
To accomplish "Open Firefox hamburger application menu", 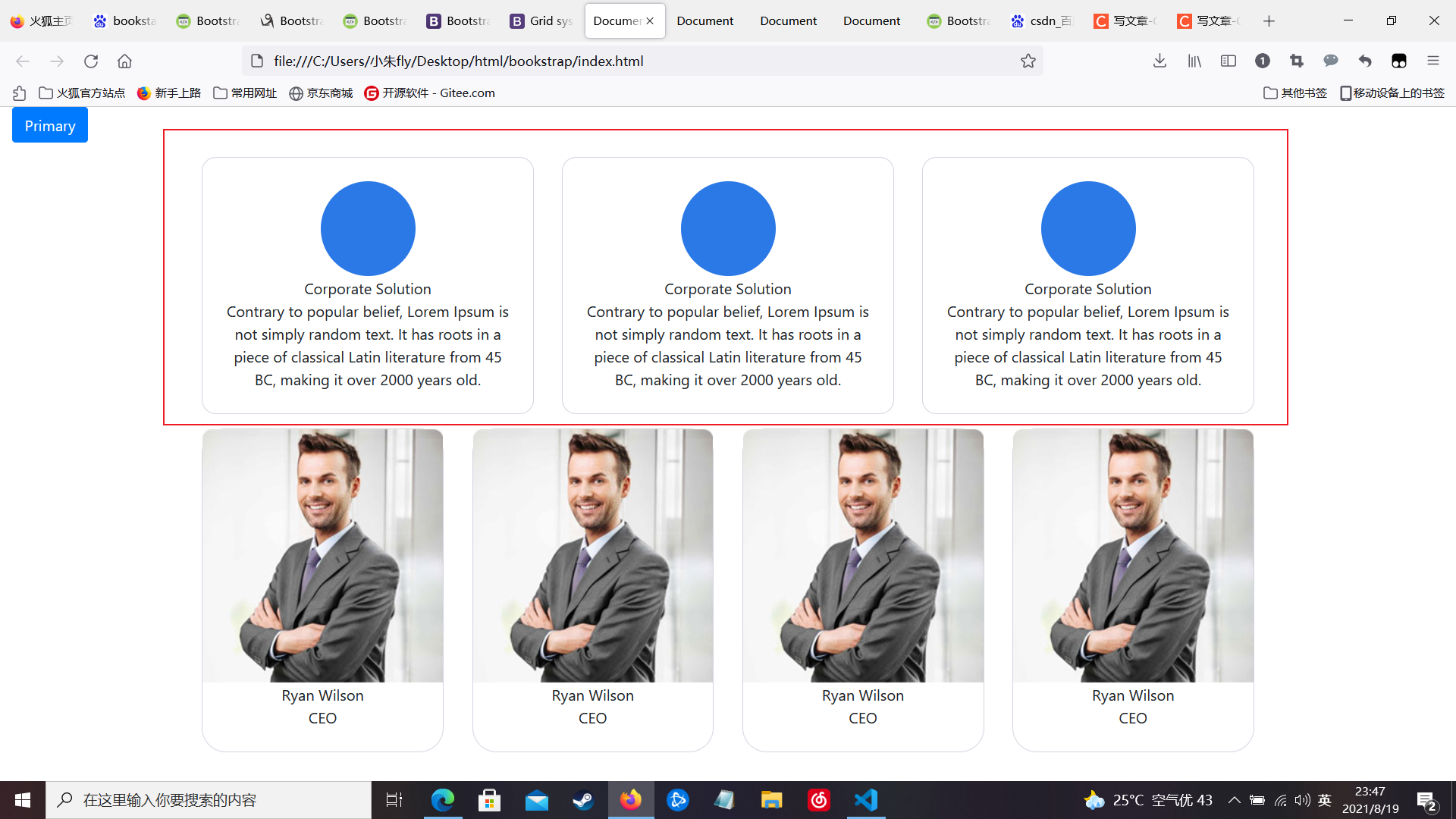I will tap(1432, 61).
